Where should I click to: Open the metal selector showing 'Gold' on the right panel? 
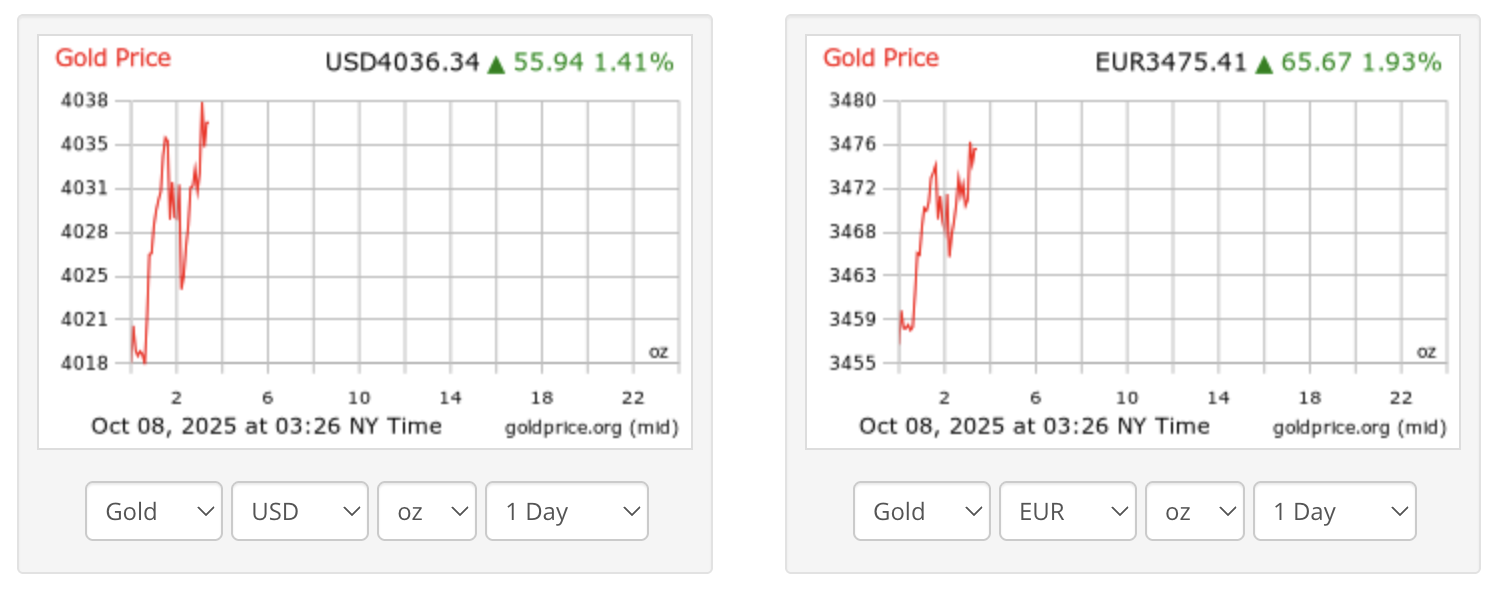(x=921, y=511)
